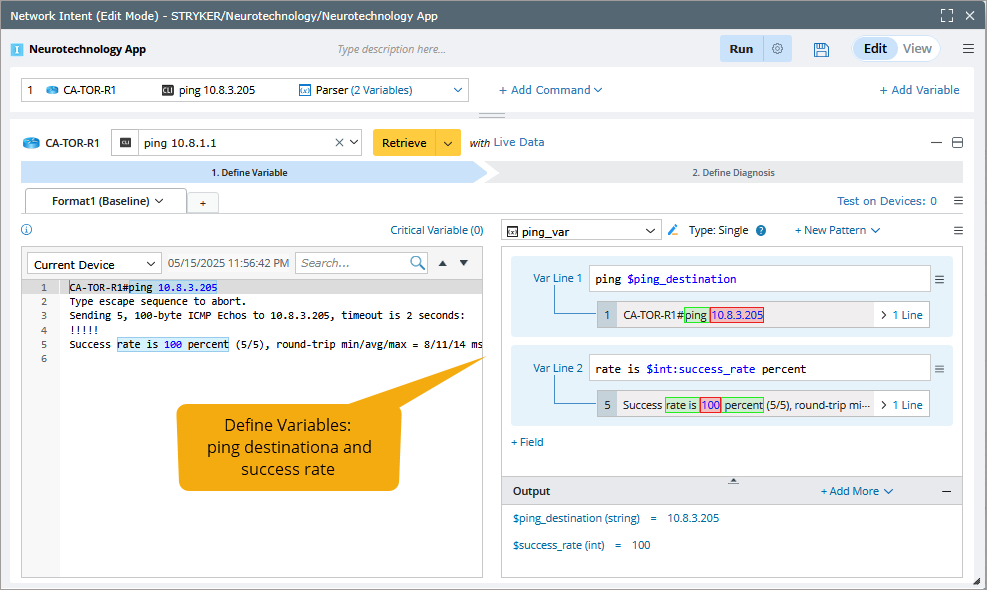Switch to View mode
This screenshot has height=590, width=987.
917,48
